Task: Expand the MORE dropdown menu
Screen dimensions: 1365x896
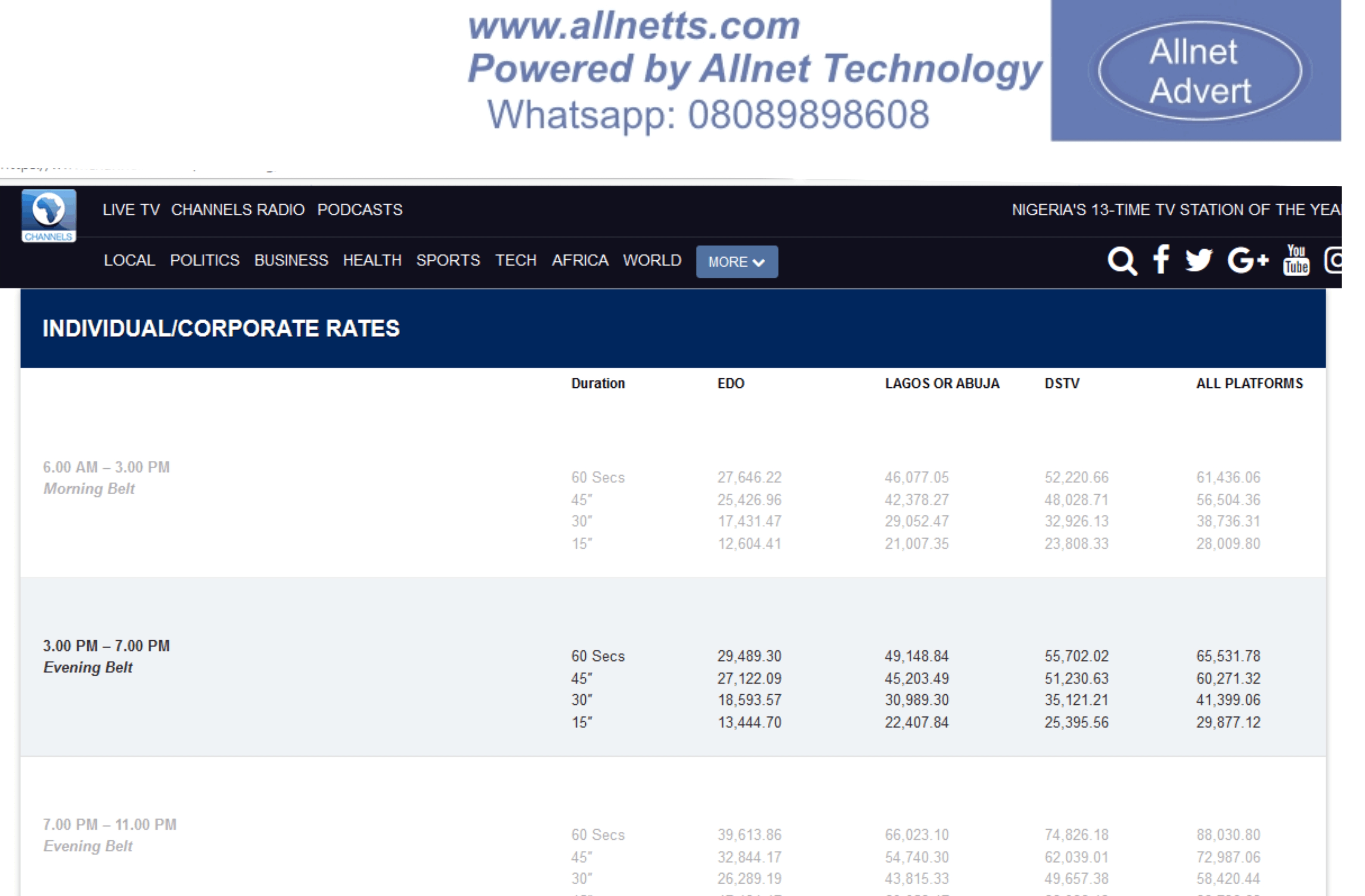Action: [x=736, y=262]
